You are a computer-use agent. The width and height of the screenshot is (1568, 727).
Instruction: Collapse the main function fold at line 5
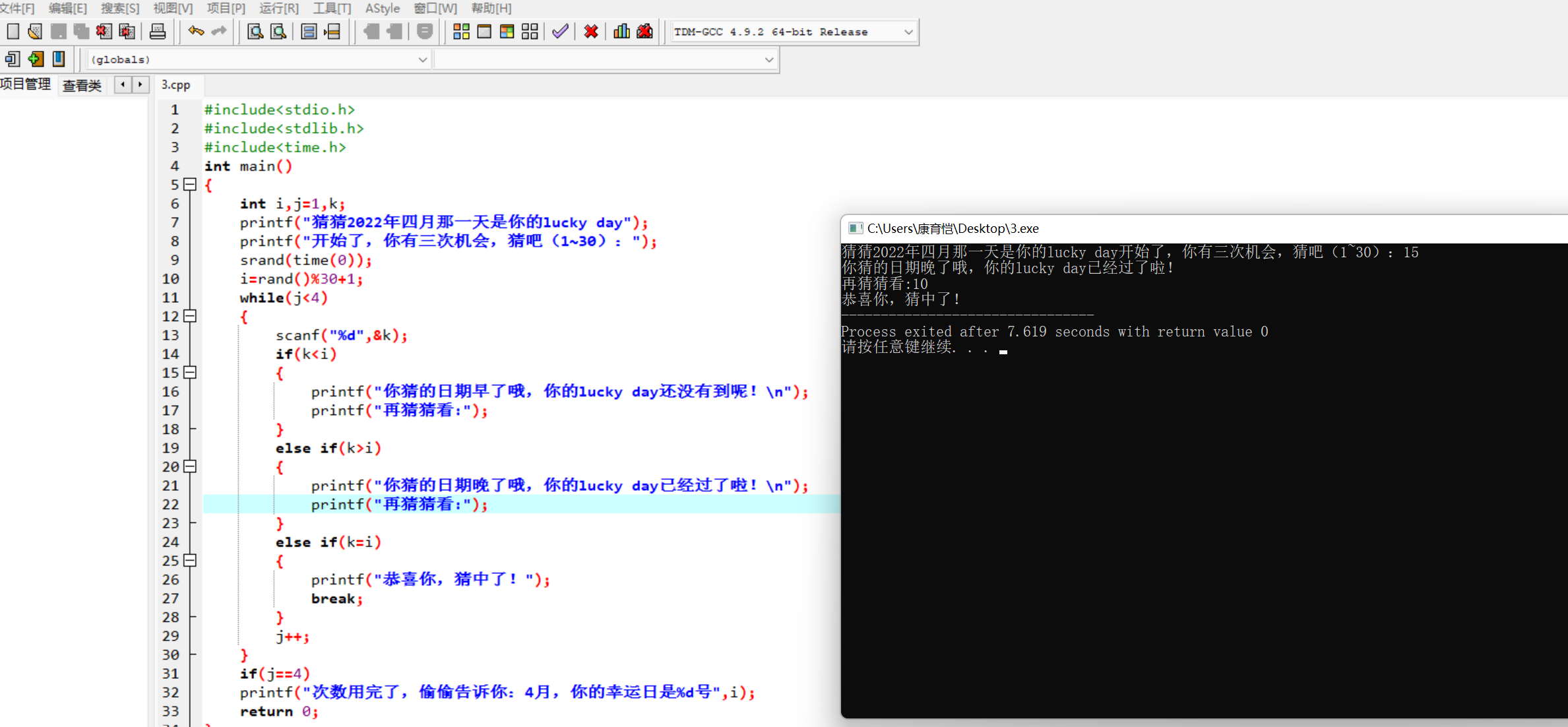[x=190, y=185]
